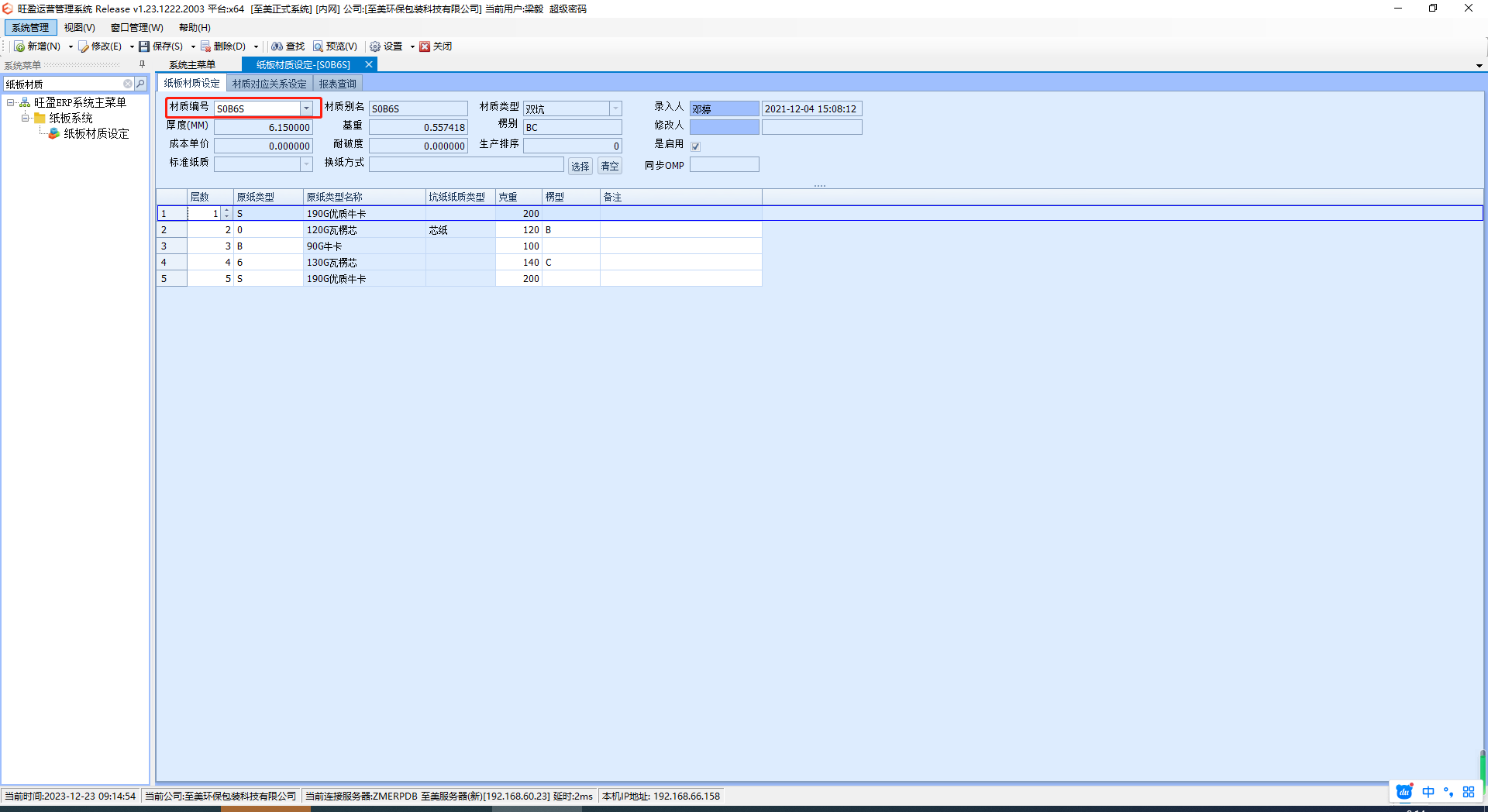Clear the menu search box with the X icon
The width and height of the screenshot is (1488, 812).
tap(128, 84)
